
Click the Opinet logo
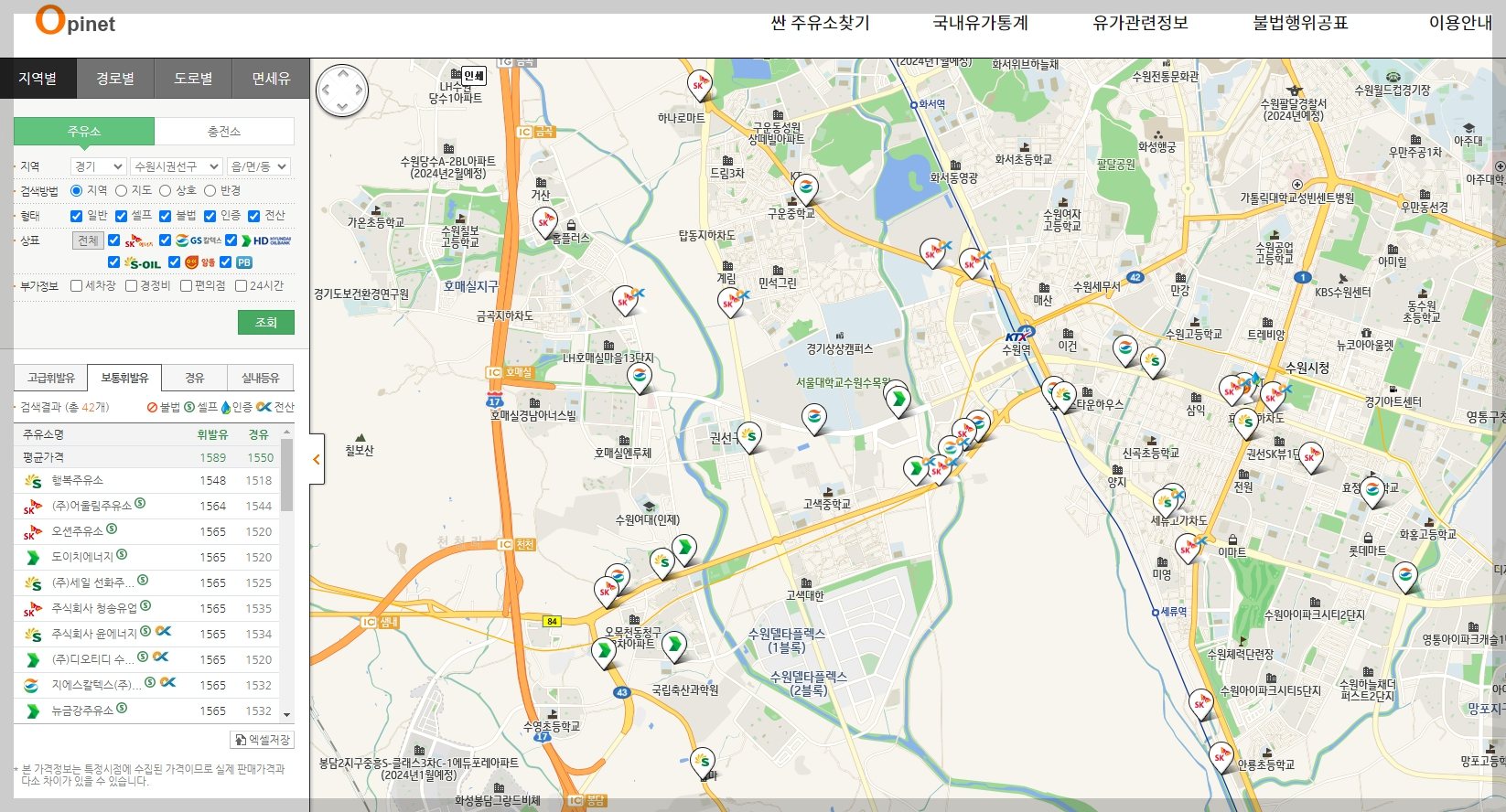coord(75,21)
